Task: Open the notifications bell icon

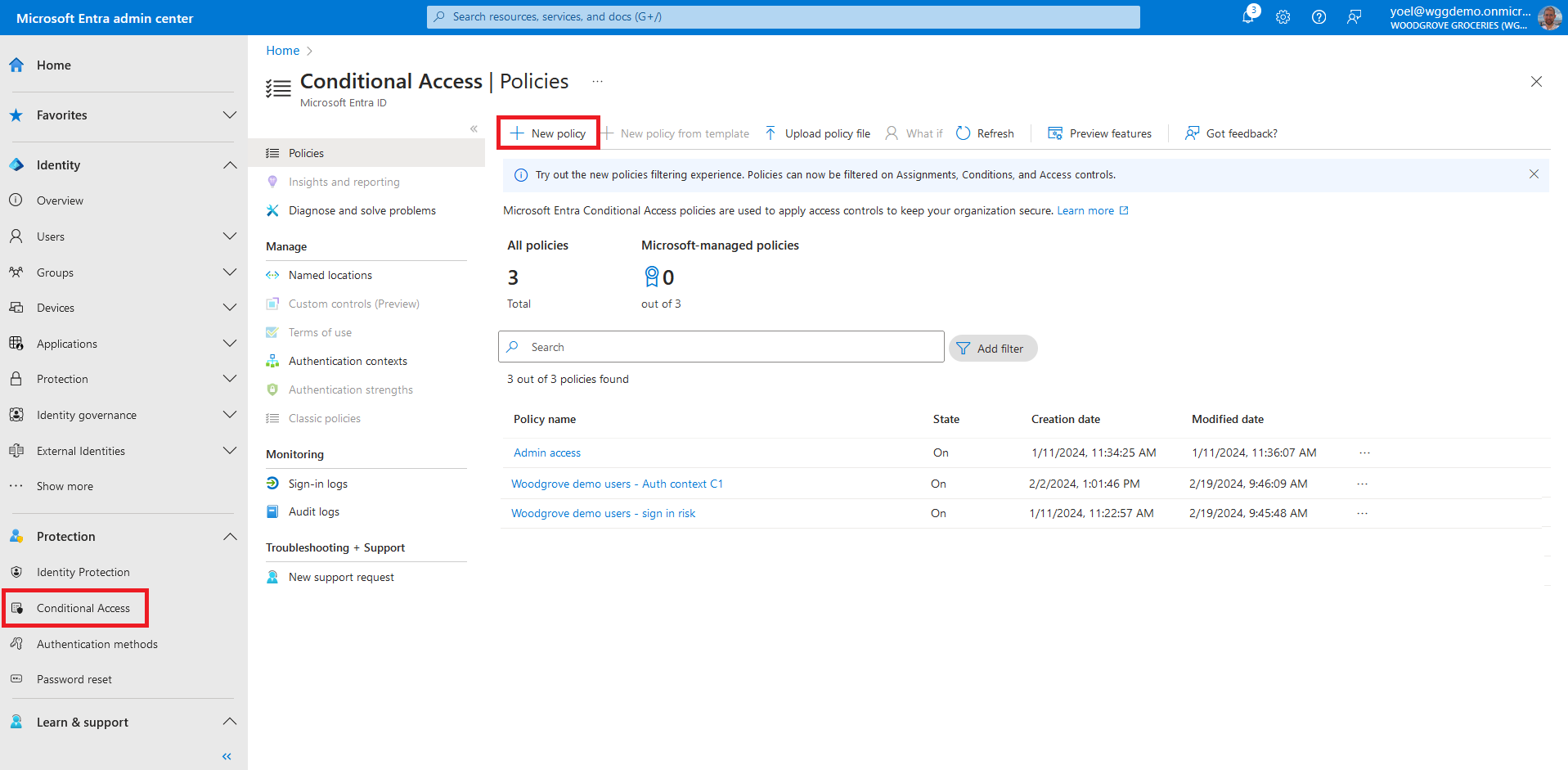Action: coord(1248,17)
